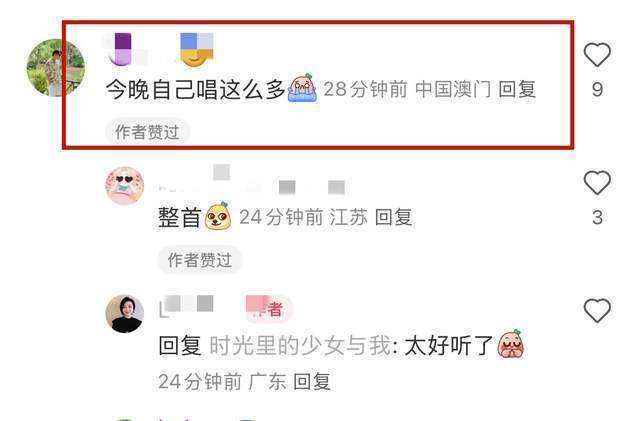Like the author's 太好听了 reply

597,310
